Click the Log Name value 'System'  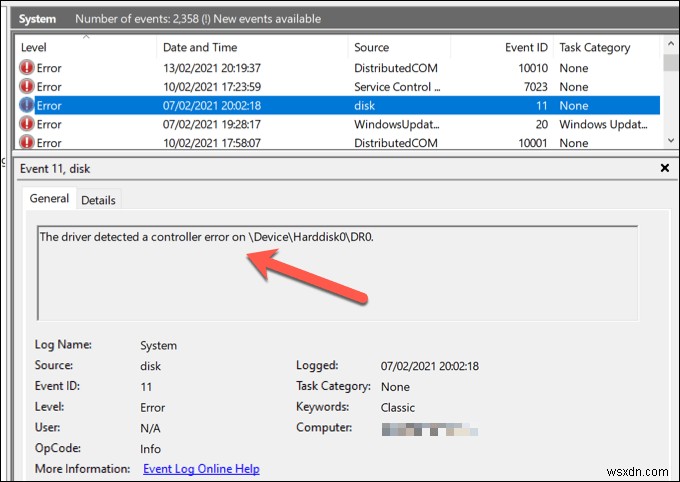coord(158,346)
